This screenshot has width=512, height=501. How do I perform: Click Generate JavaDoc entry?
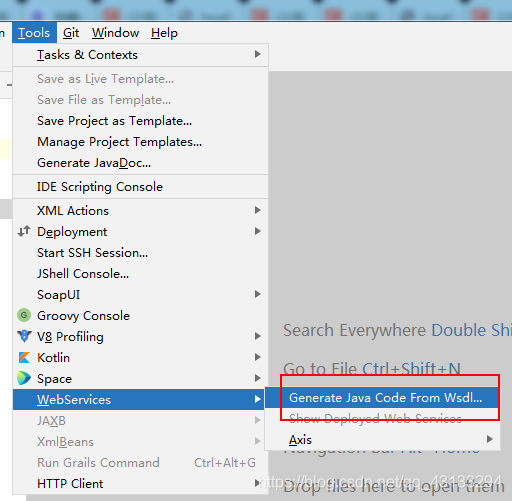(x=140, y=163)
